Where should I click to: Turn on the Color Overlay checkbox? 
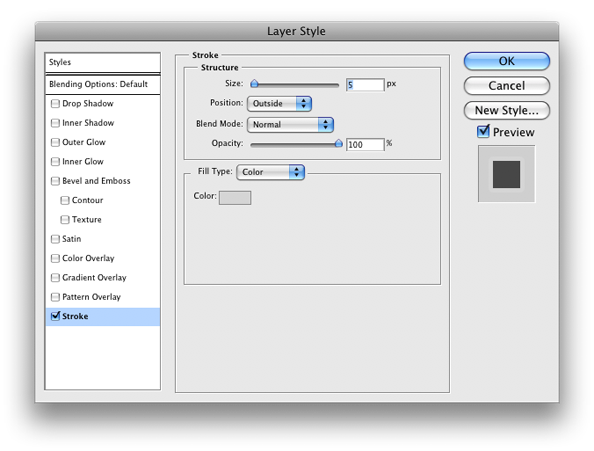pyautogui.click(x=55, y=258)
